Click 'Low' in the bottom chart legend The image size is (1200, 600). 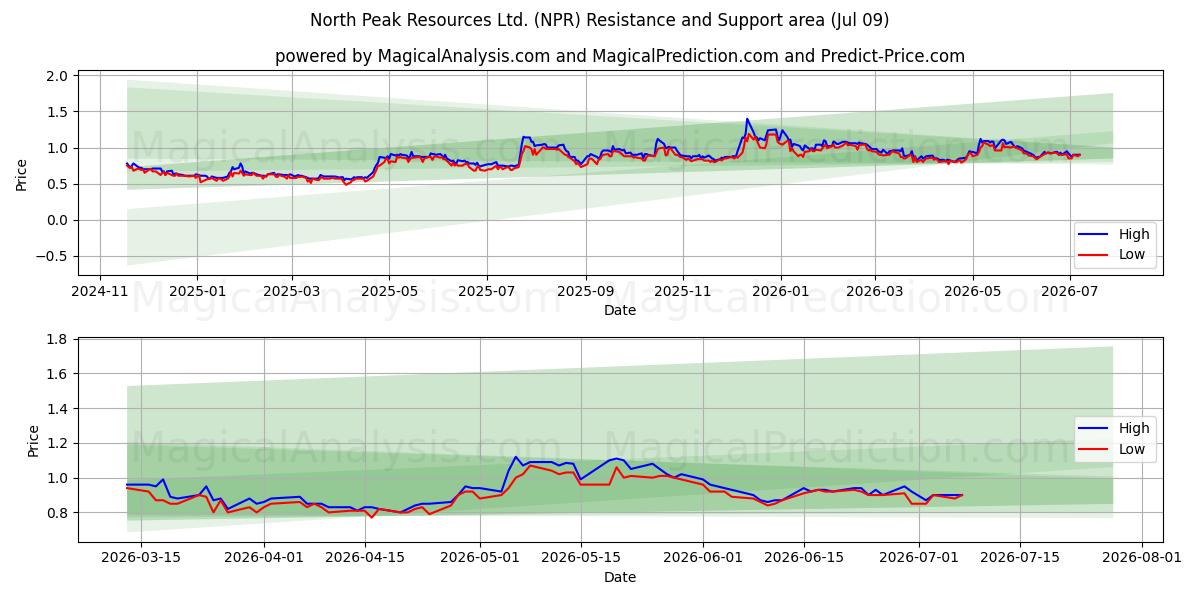click(x=1132, y=449)
